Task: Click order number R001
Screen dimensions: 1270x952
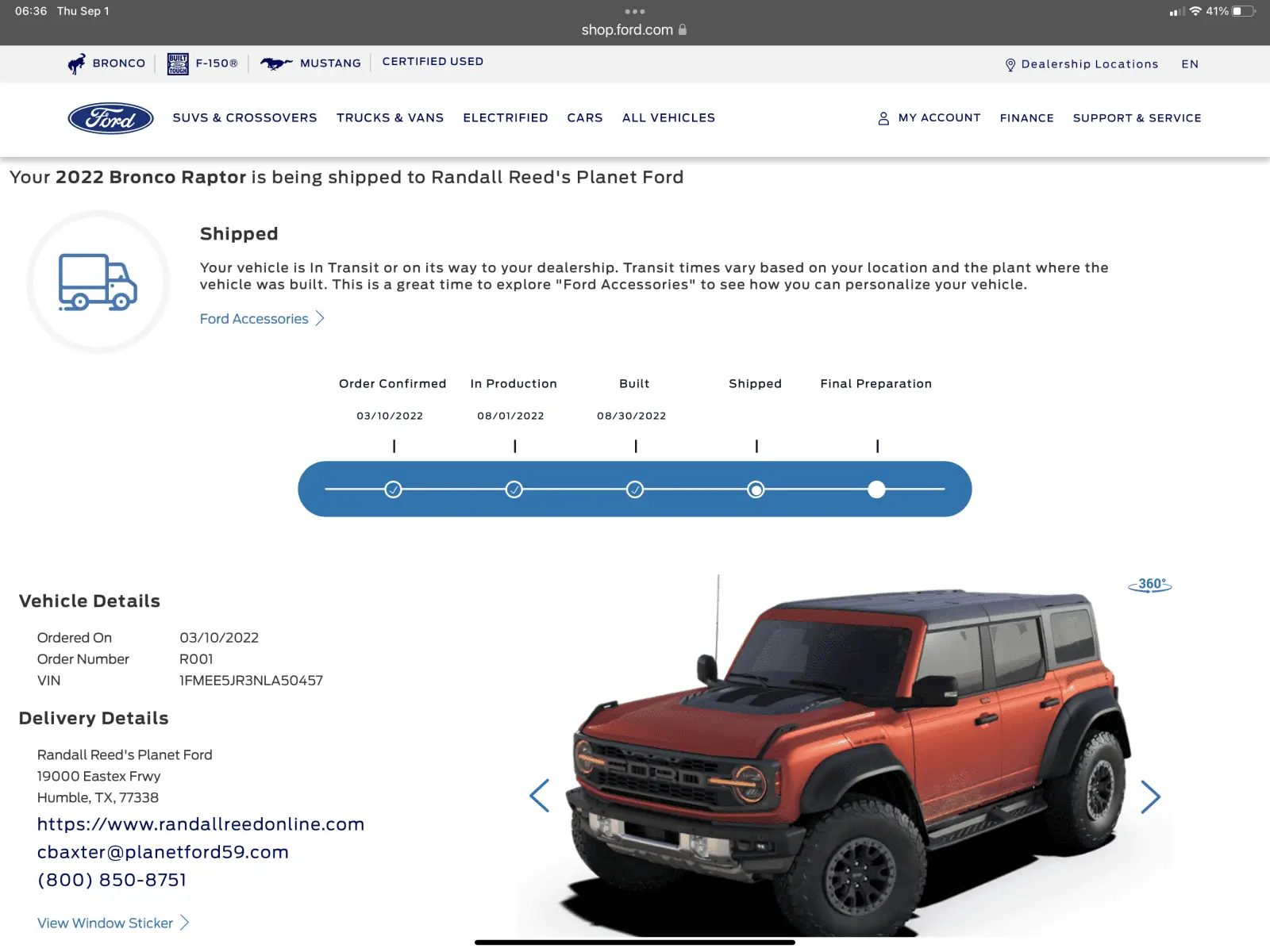Action: point(196,659)
